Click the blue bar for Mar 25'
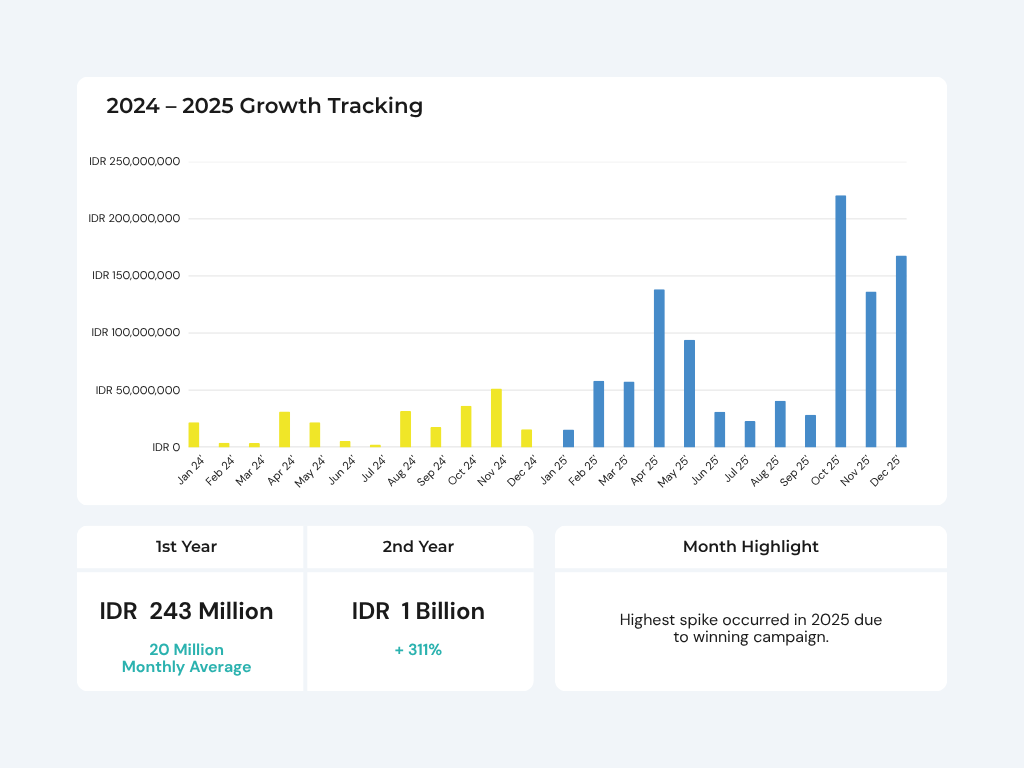Screen dimensions: 1024x768 pos(629,415)
